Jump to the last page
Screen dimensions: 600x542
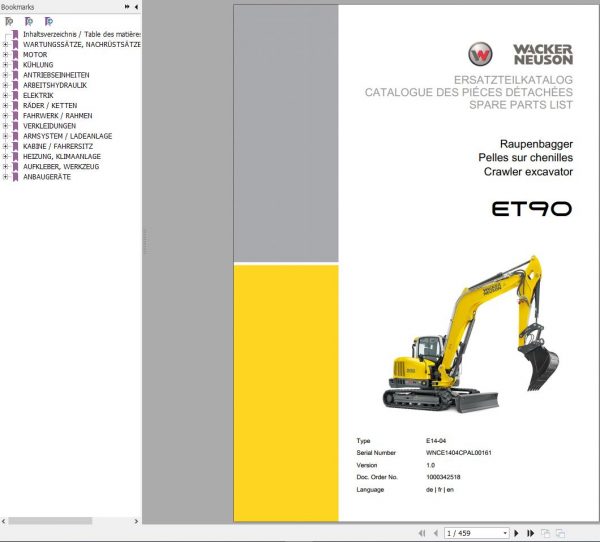(x=530, y=533)
